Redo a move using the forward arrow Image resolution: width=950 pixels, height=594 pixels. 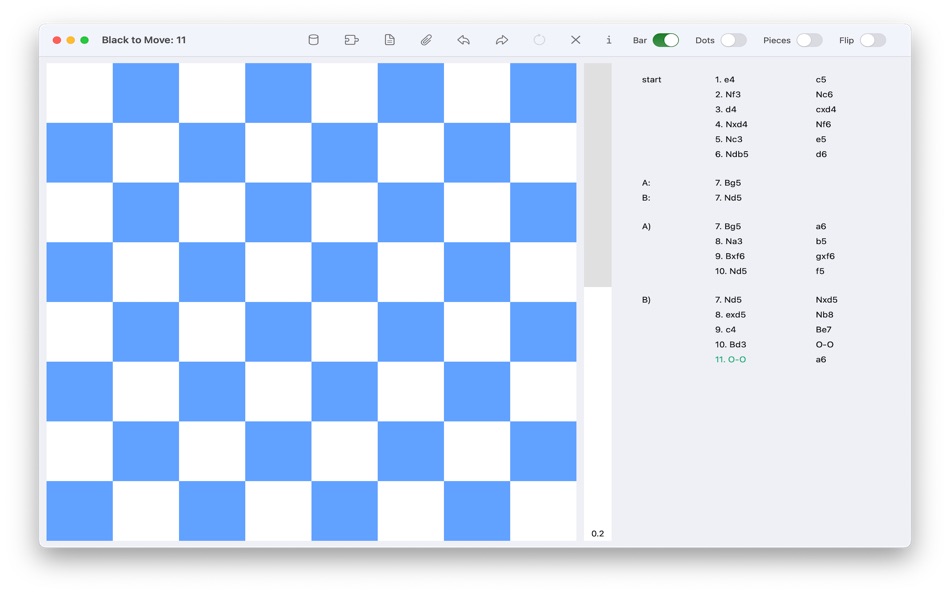pyautogui.click(x=501, y=39)
